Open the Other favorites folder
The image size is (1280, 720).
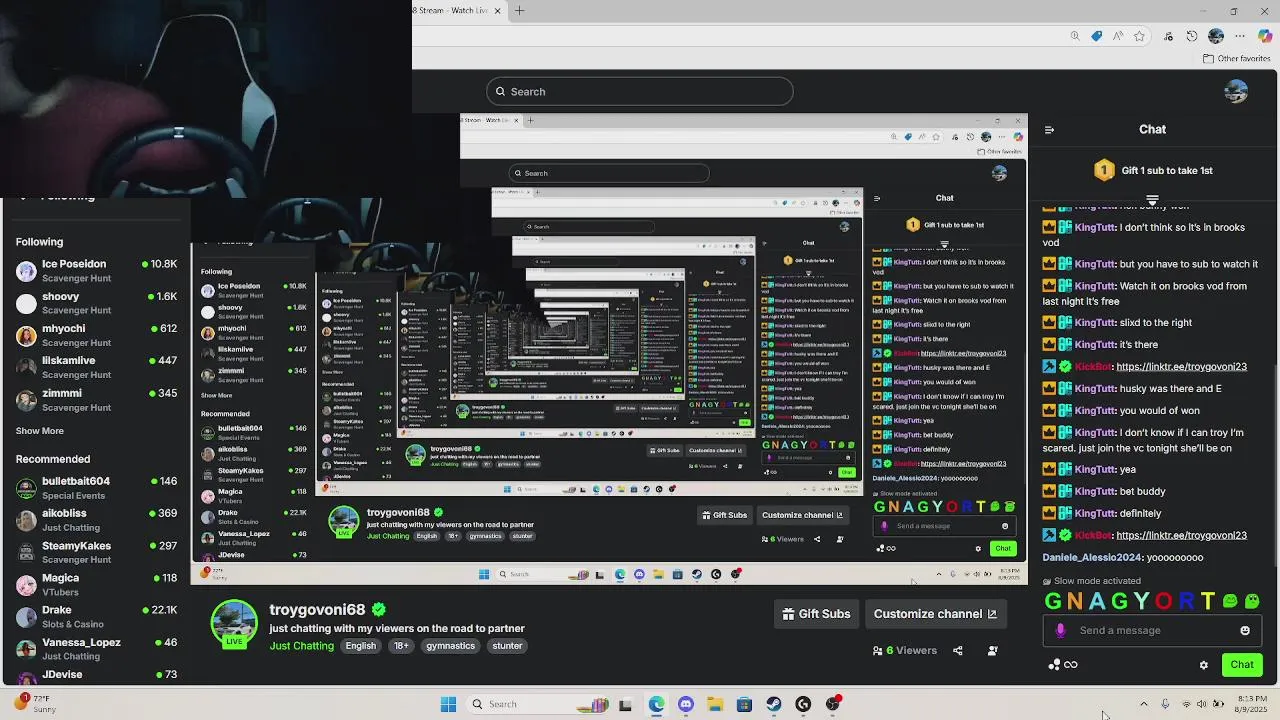tap(1236, 59)
